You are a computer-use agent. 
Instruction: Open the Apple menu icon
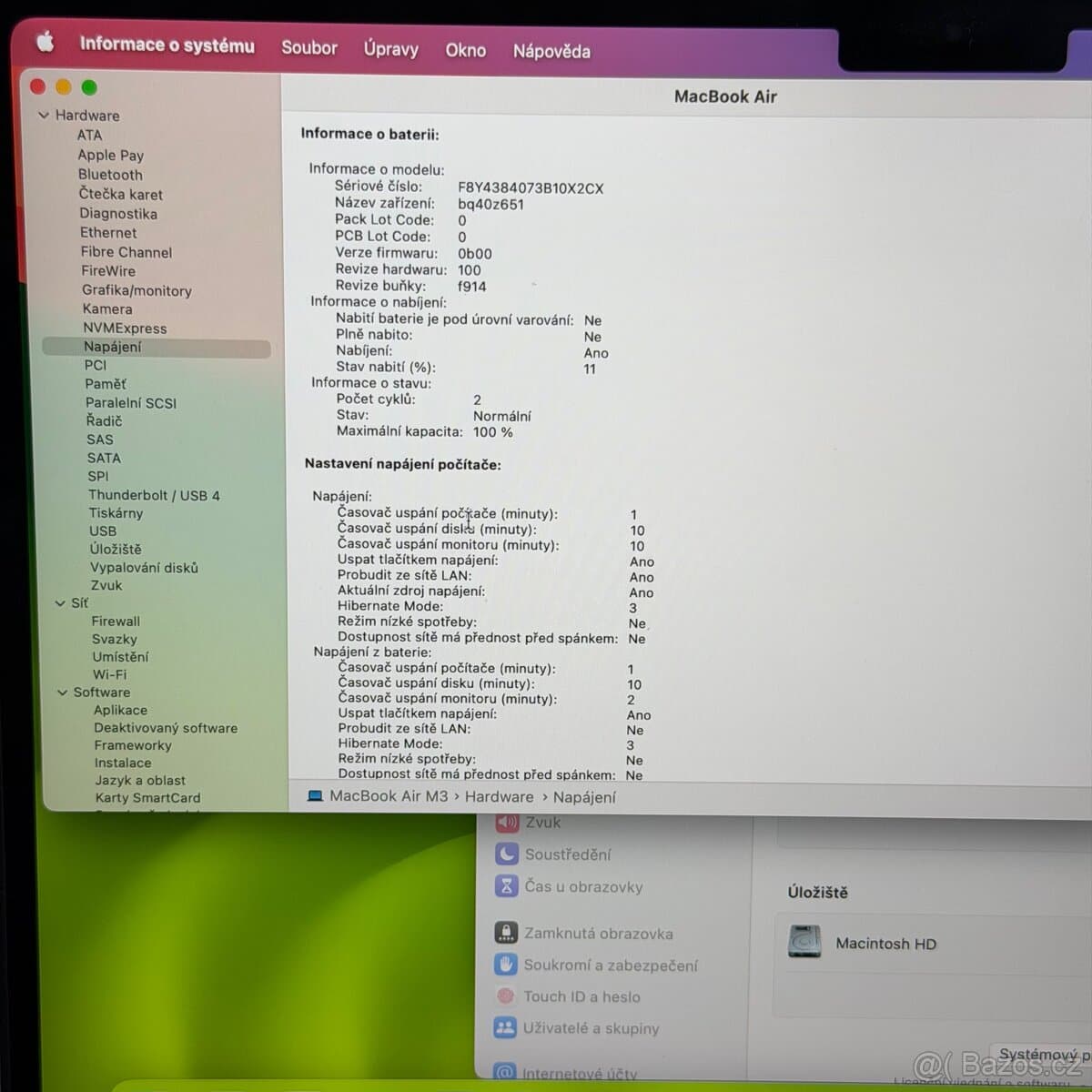click(x=45, y=42)
